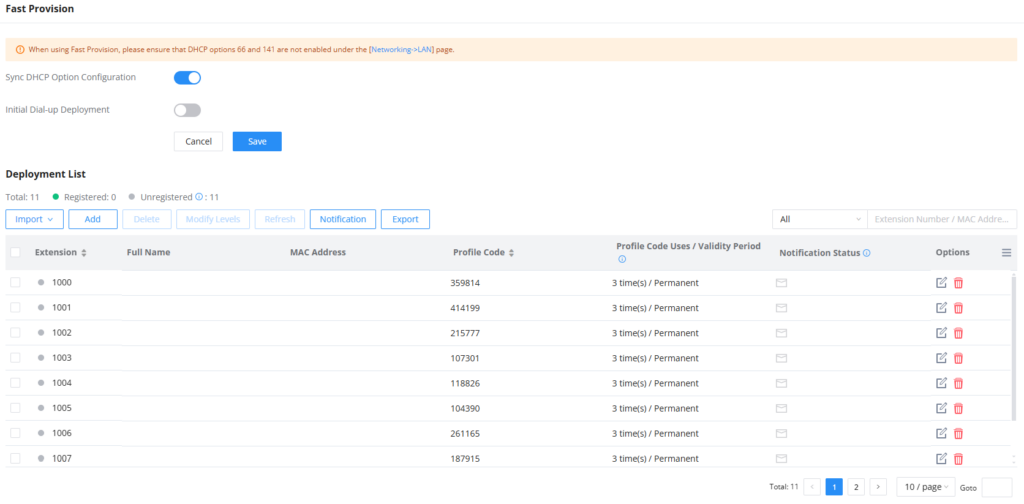Open the Import dropdown menu
This screenshot has height=504, width=1024.
click(35, 219)
